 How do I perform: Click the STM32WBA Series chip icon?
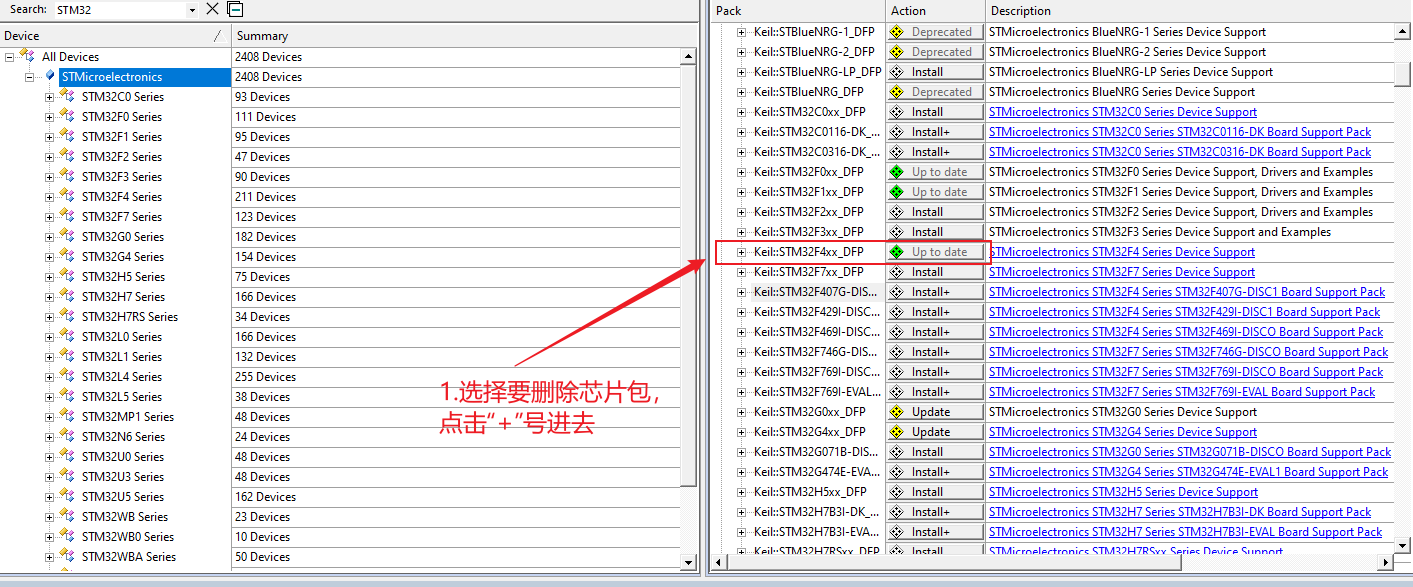(x=67, y=556)
